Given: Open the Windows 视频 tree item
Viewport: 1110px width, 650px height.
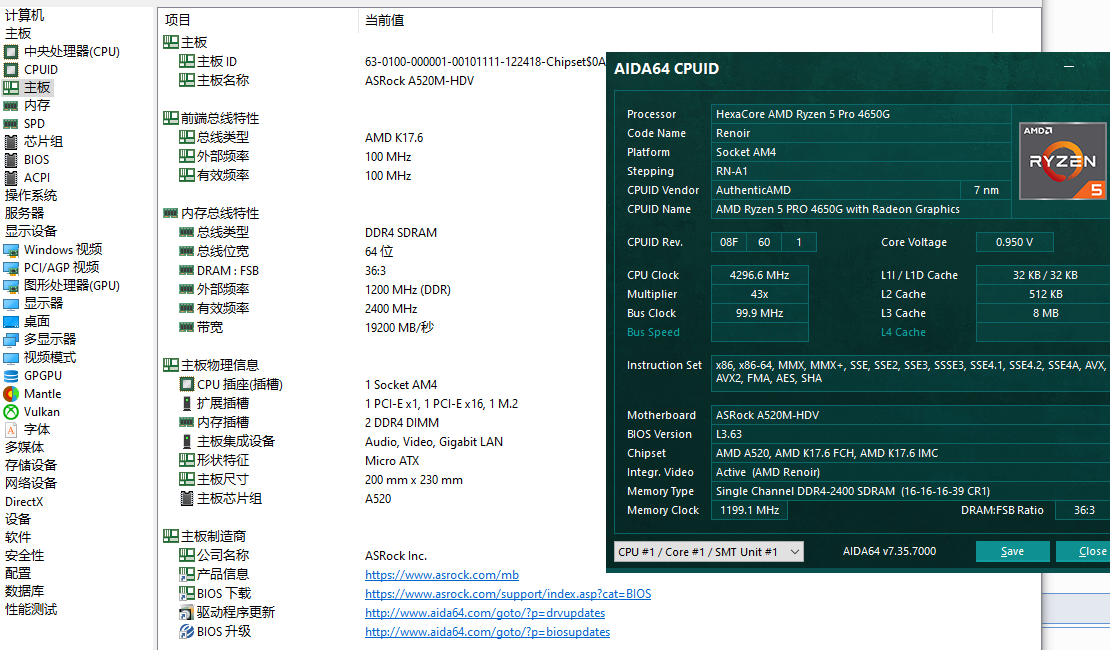Looking at the screenshot, I should [62, 250].
